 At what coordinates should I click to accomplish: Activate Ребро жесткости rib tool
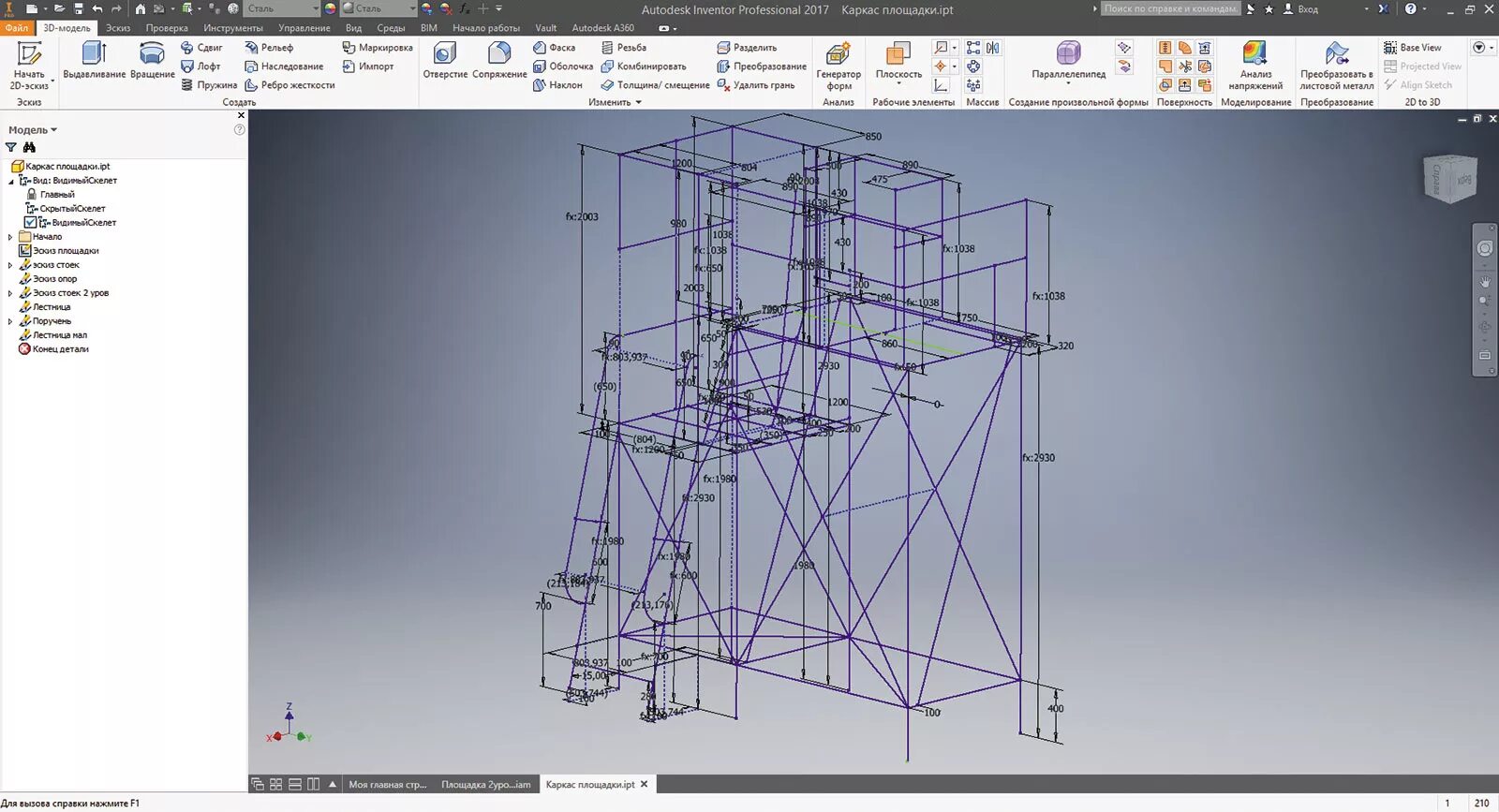[x=289, y=84]
